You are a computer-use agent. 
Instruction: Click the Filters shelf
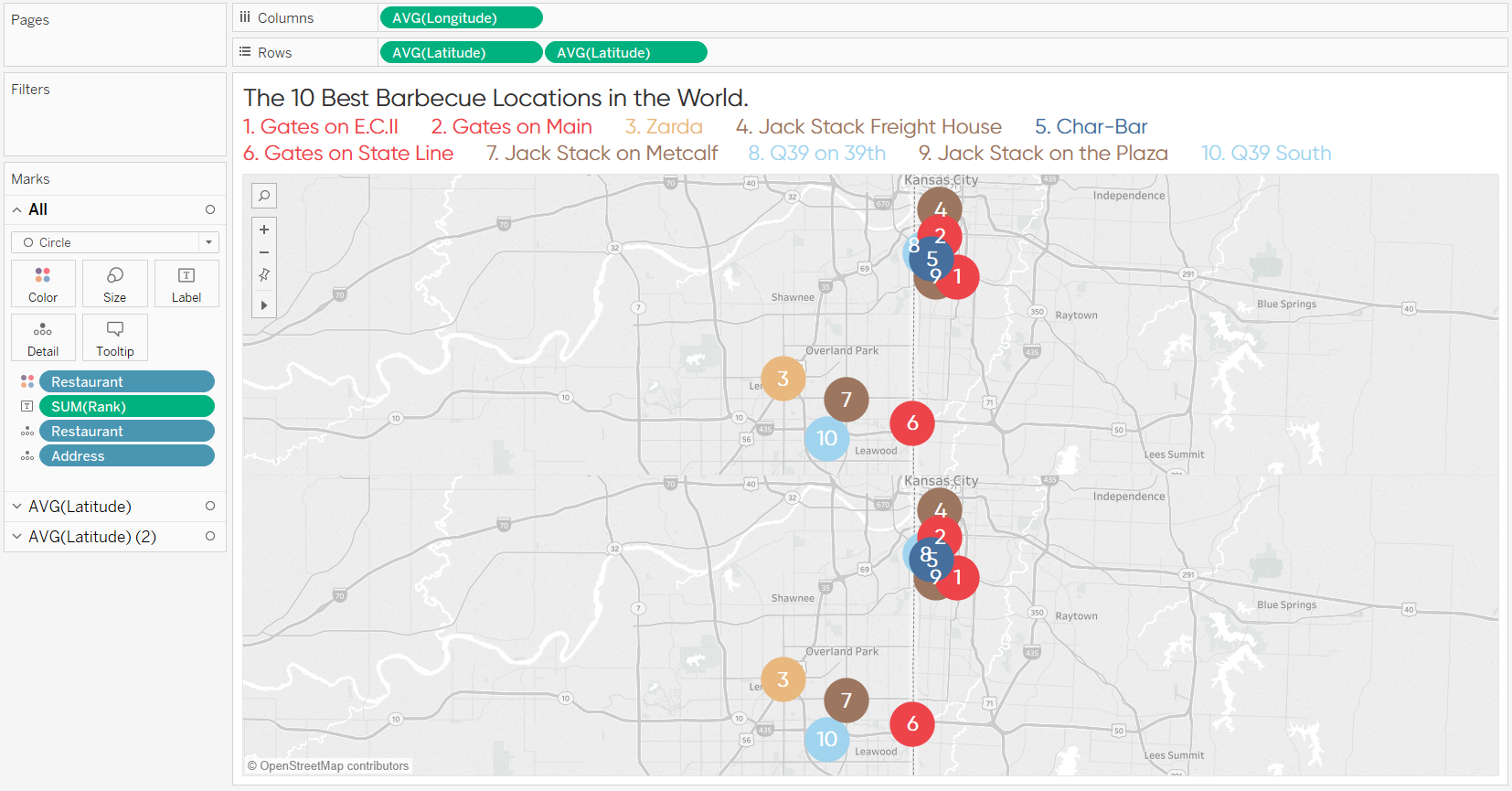pyautogui.click(x=115, y=114)
